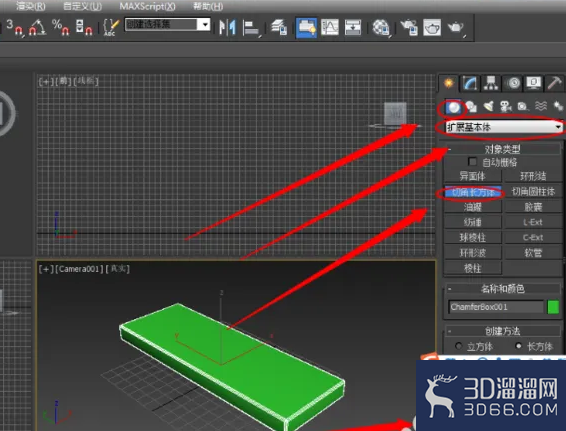Switch to the Motion panel tab

(513, 83)
